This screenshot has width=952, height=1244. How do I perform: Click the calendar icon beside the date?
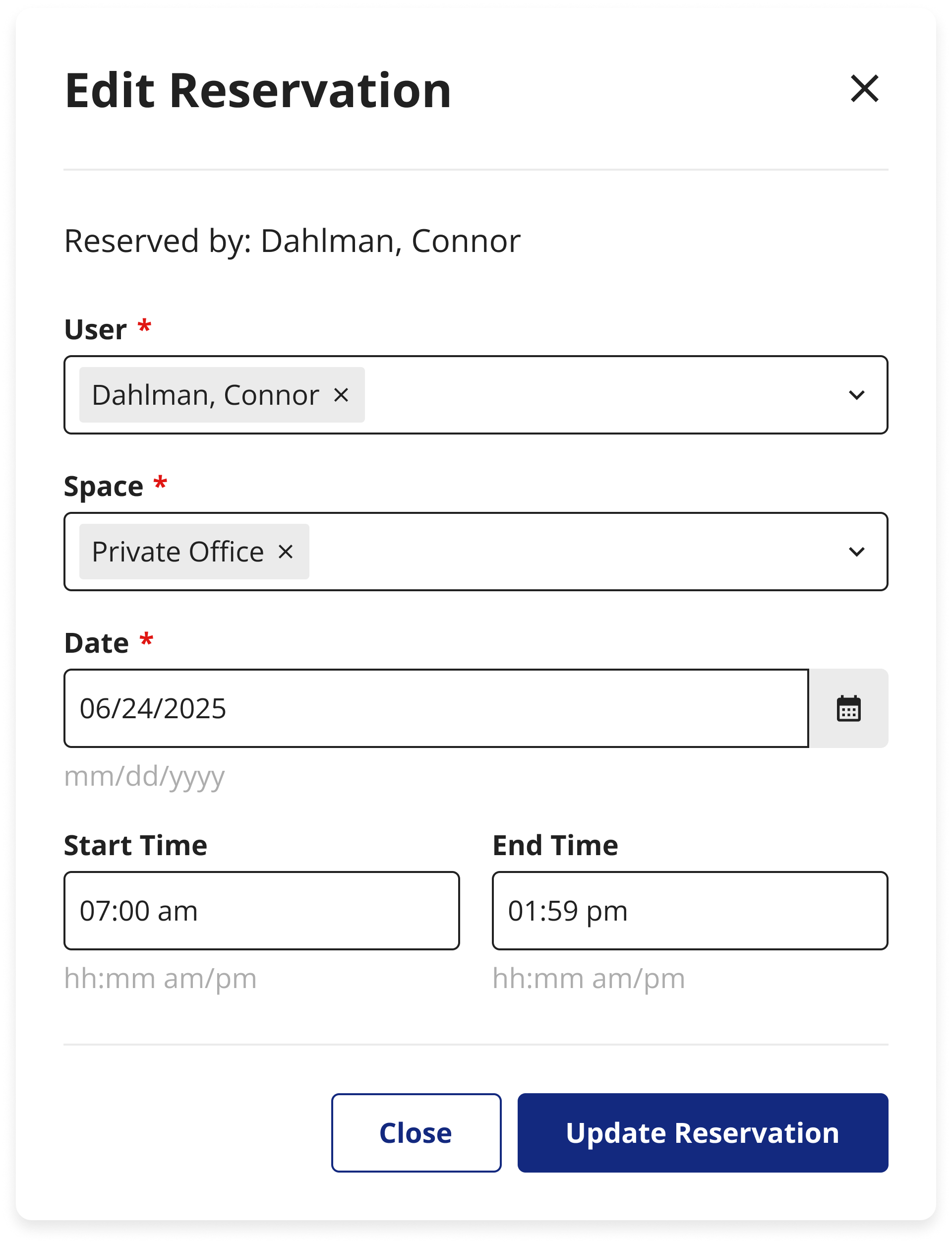point(848,708)
